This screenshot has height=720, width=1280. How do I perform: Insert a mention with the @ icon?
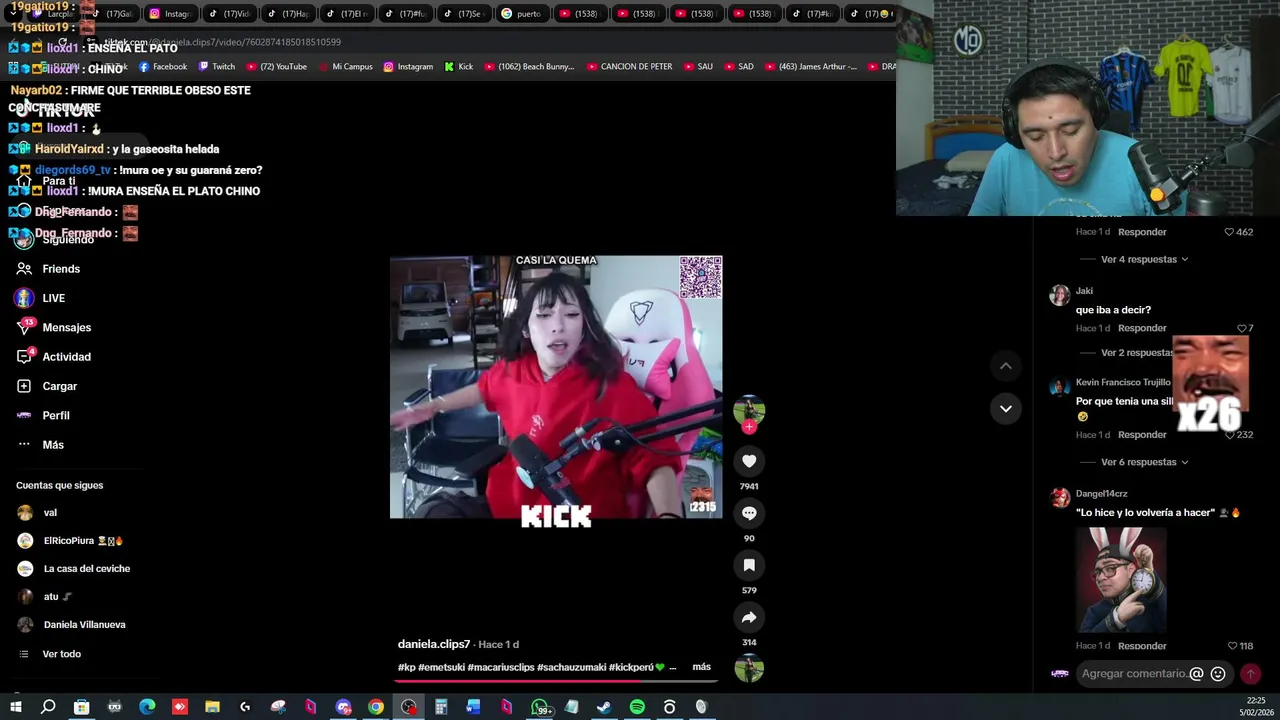coord(1196,674)
